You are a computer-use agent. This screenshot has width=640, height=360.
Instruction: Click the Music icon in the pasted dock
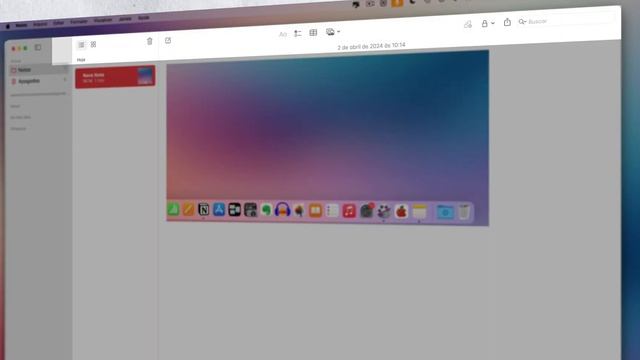click(349, 211)
